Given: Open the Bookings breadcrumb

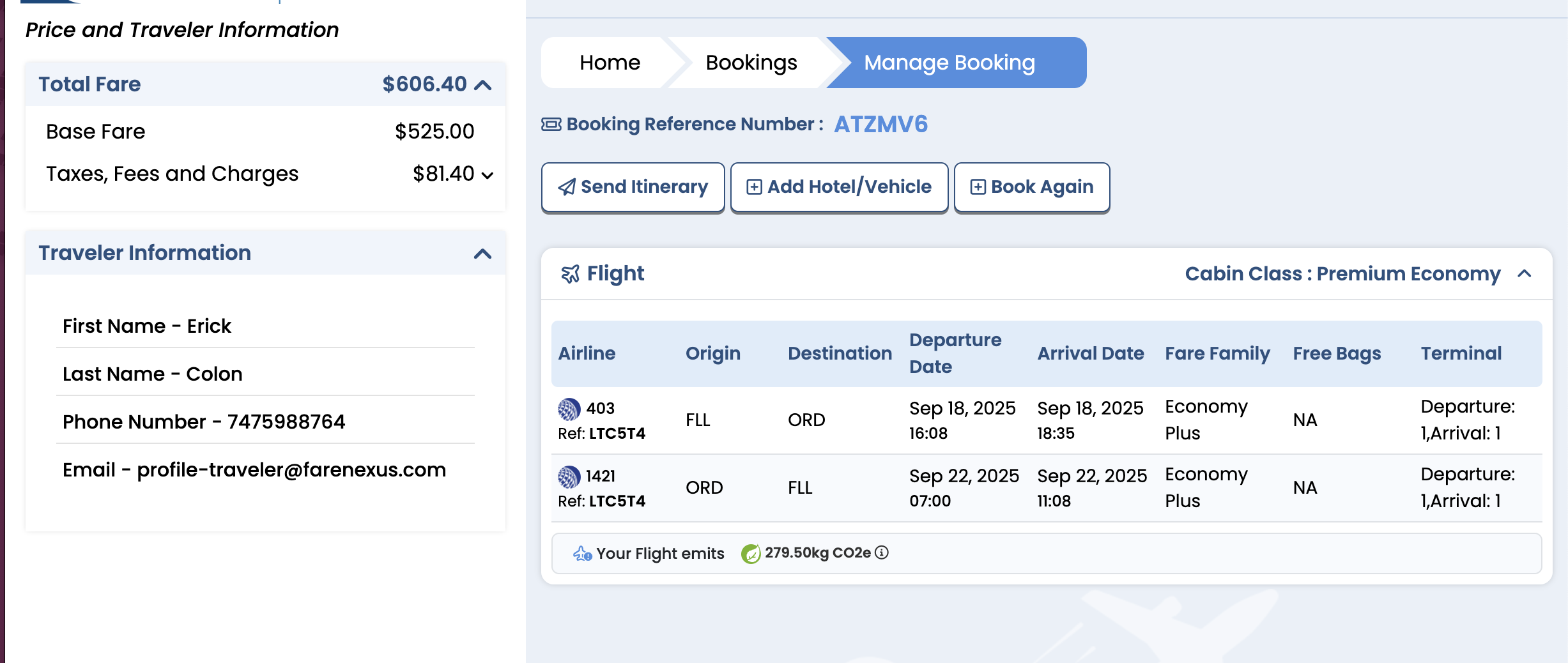Looking at the screenshot, I should click(x=751, y=63).
